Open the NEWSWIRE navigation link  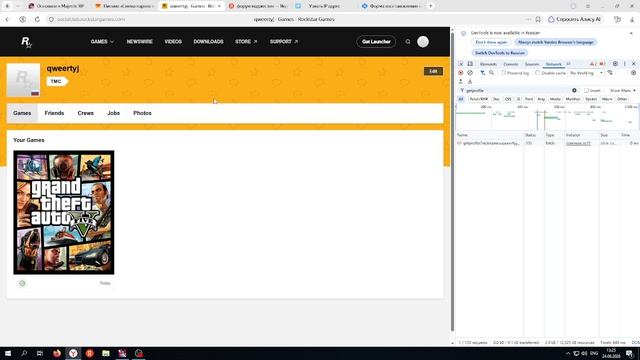click(x=140, y=42)
